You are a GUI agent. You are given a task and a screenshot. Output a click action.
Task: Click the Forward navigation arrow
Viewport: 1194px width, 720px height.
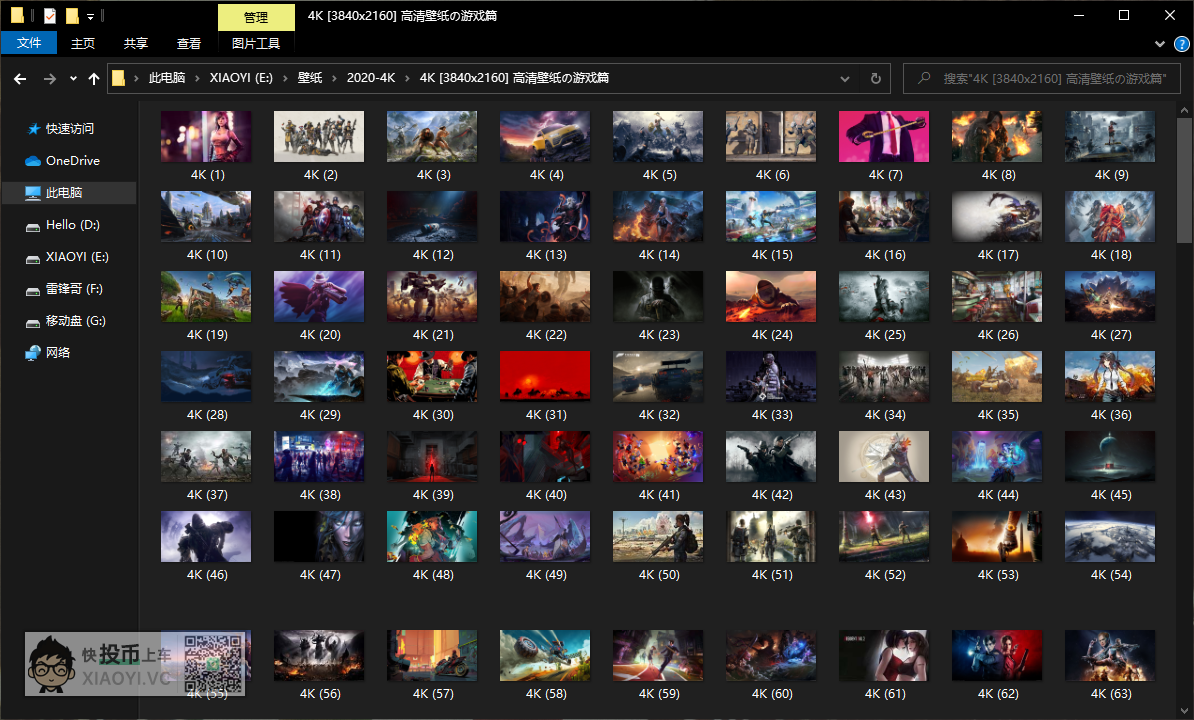[49, 78]
